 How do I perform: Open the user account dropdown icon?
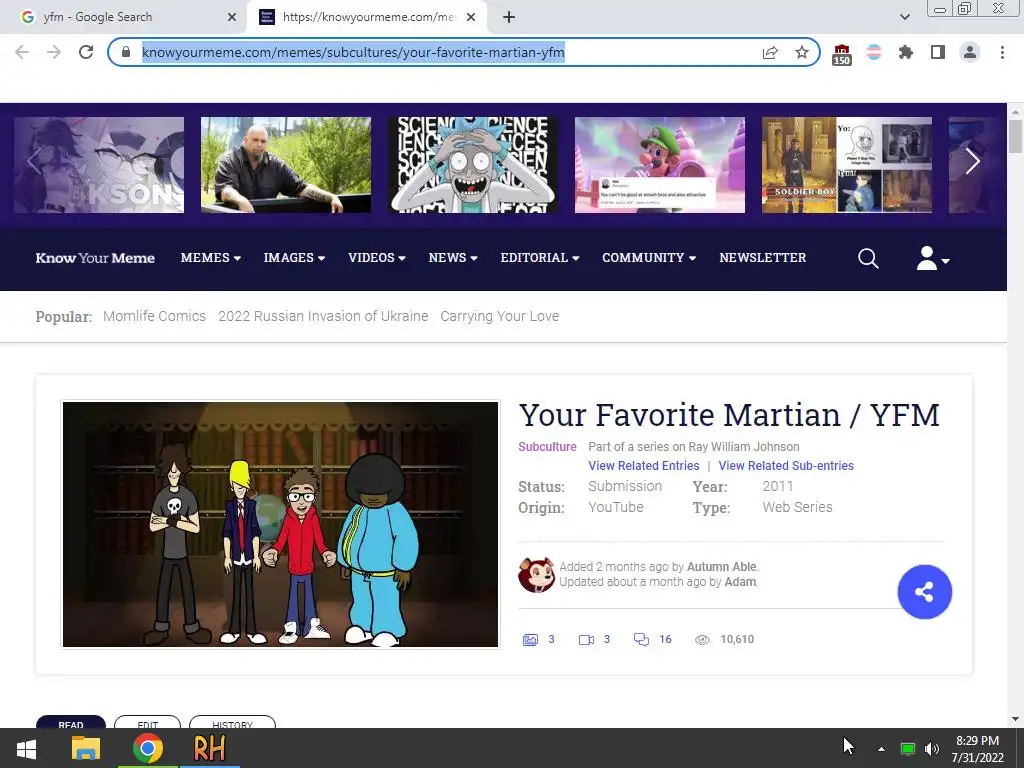coord(933,259)
